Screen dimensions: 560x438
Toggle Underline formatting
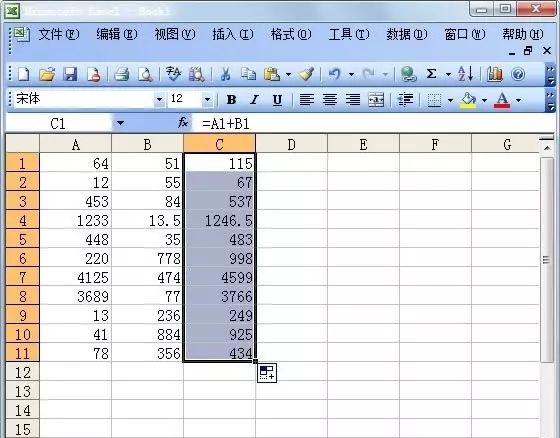277,100
